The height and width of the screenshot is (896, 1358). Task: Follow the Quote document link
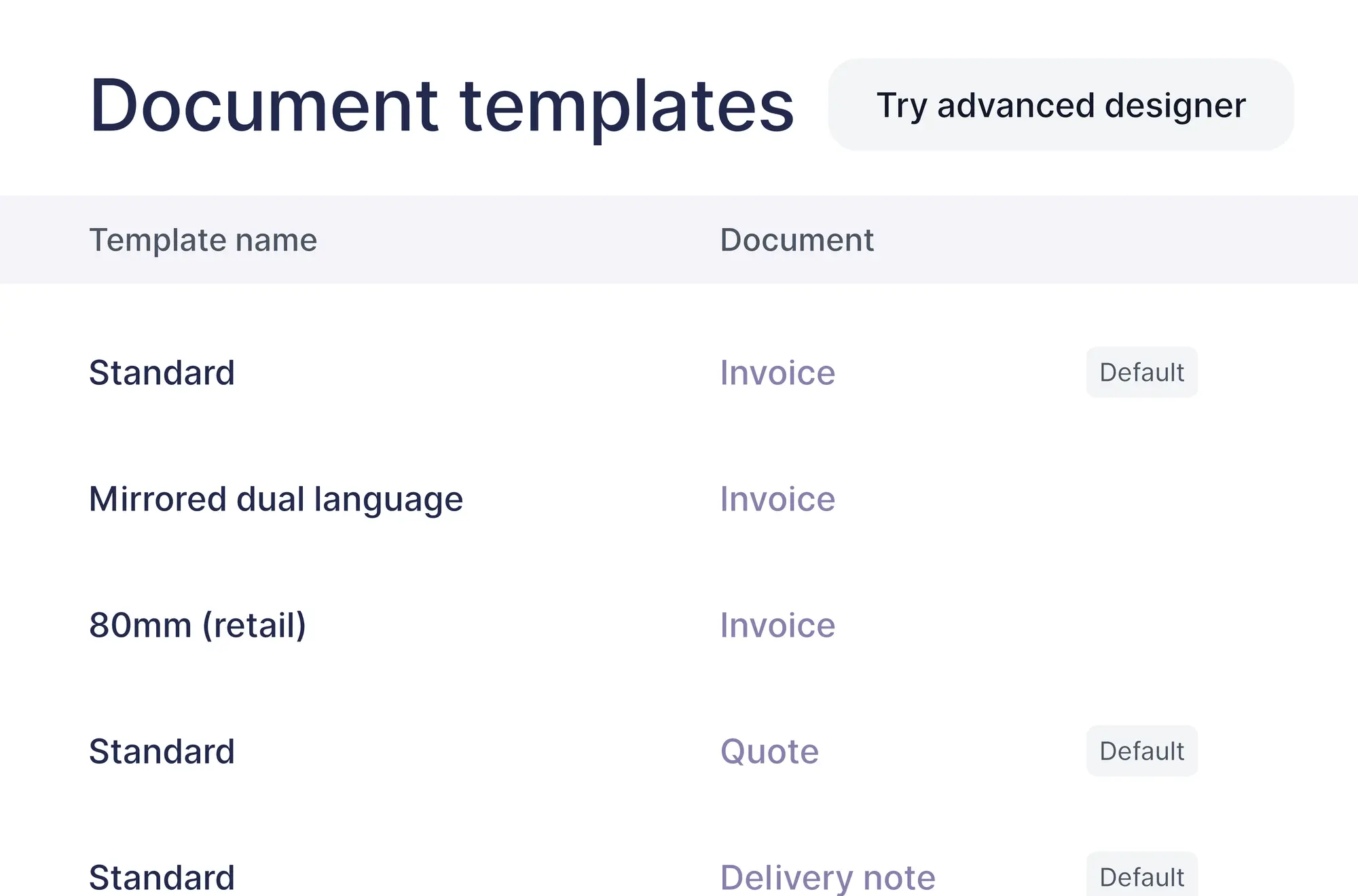pos(769,751)
